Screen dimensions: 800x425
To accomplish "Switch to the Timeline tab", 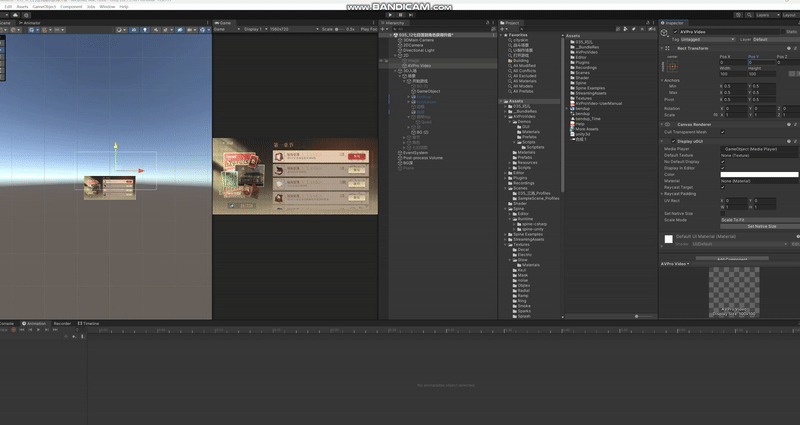I will pos(88,323).
